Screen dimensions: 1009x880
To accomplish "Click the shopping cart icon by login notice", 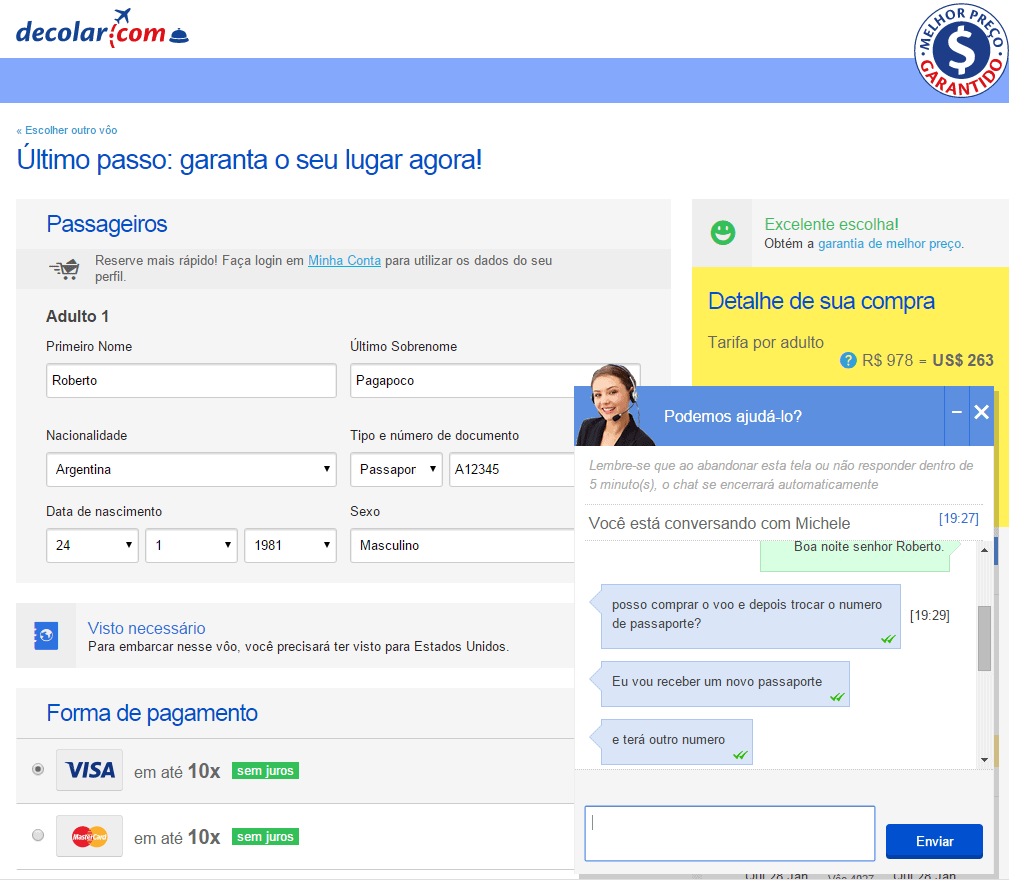I will pyautogui.click(x=65, y=268).
